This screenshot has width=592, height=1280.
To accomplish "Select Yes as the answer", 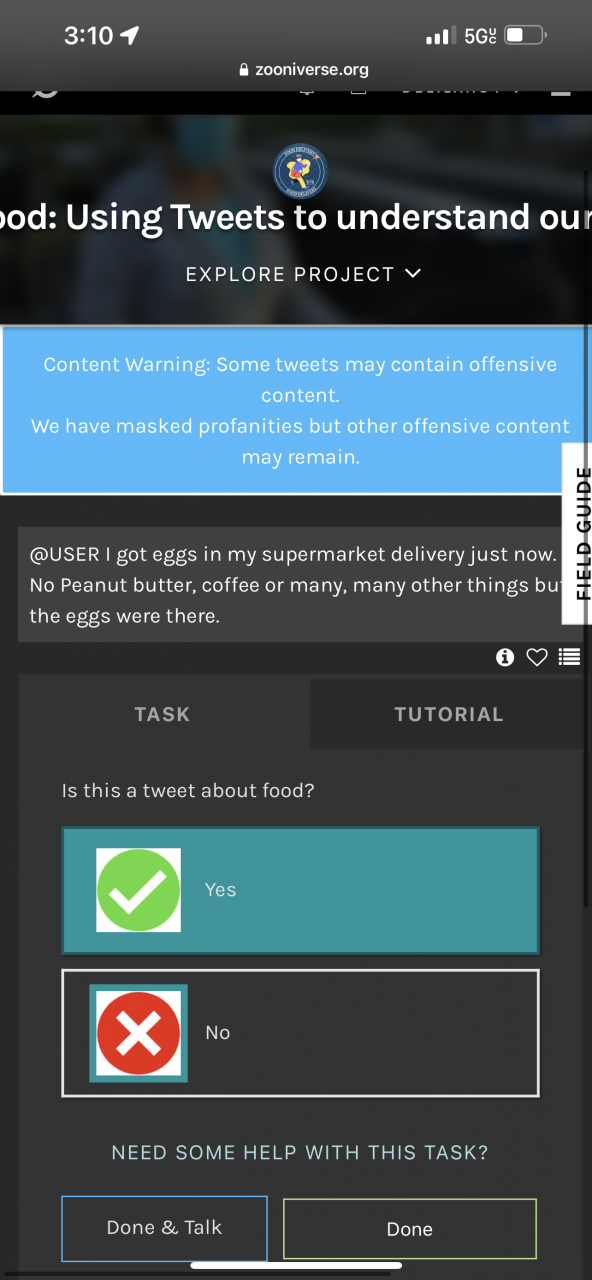I will tap(300, 890).
